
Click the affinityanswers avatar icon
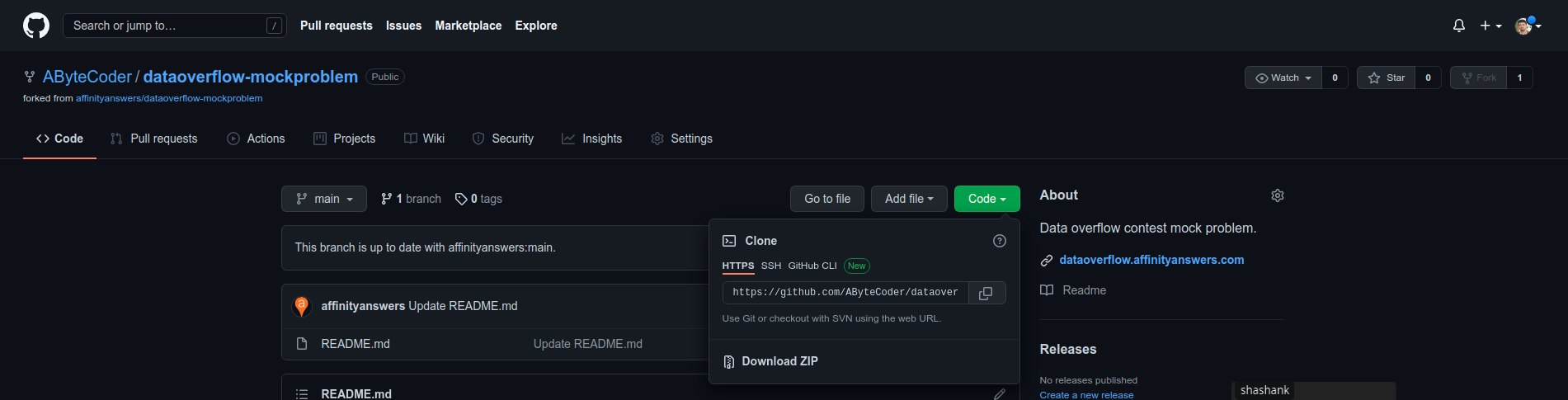click(x=302, y=306)
